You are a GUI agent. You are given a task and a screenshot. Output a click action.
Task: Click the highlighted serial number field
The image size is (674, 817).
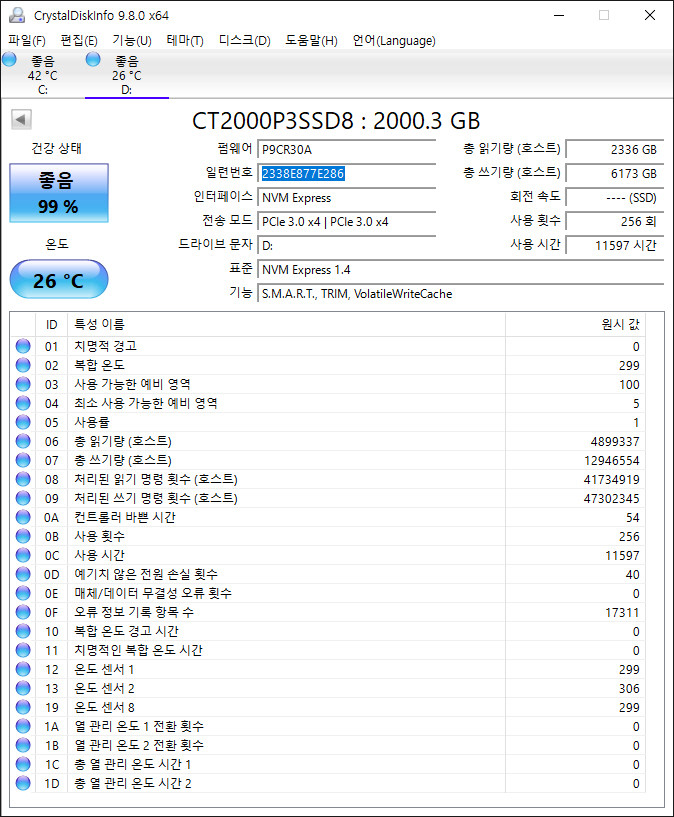pos(347,174)
